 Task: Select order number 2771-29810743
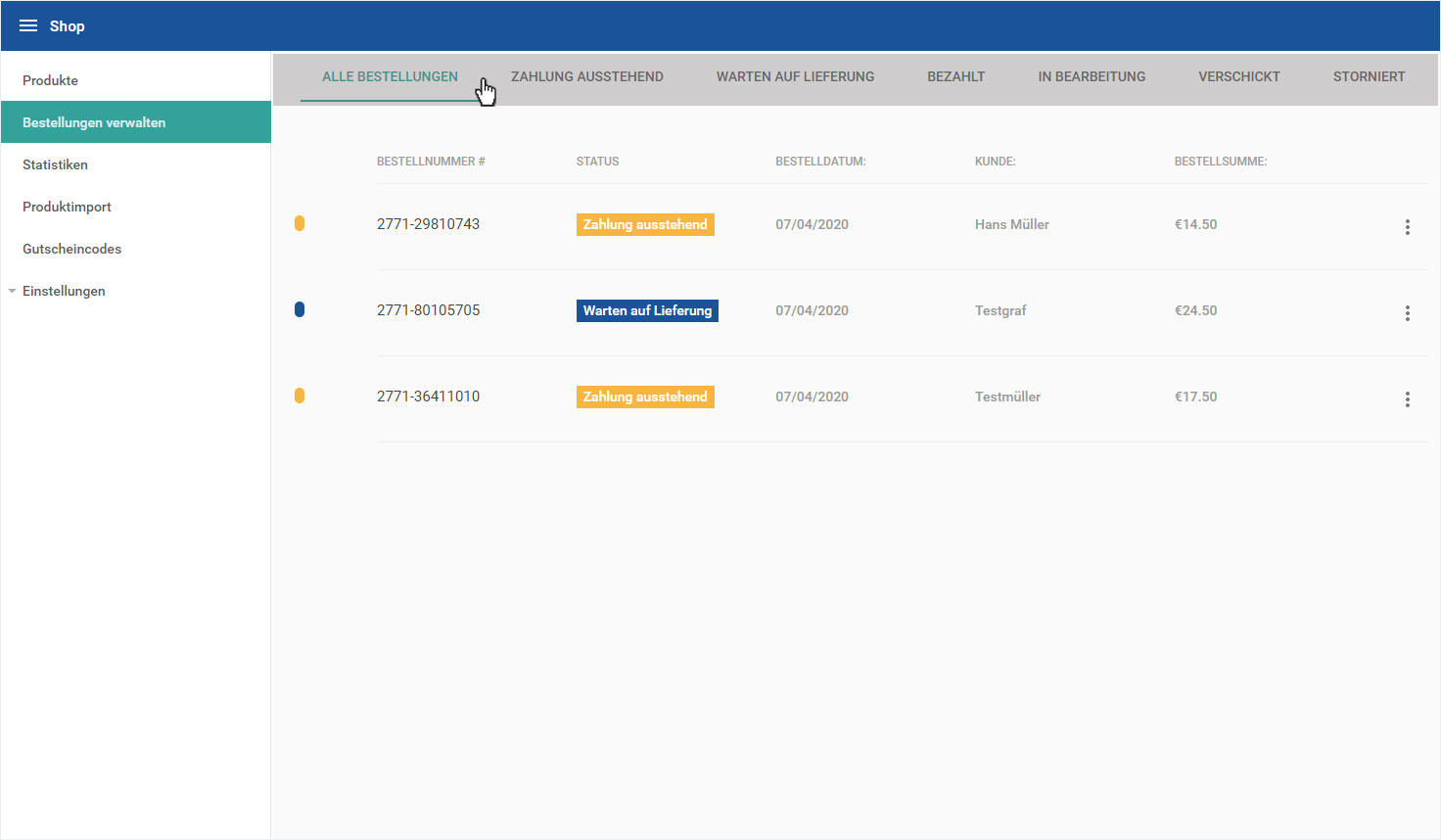(428, 224)
